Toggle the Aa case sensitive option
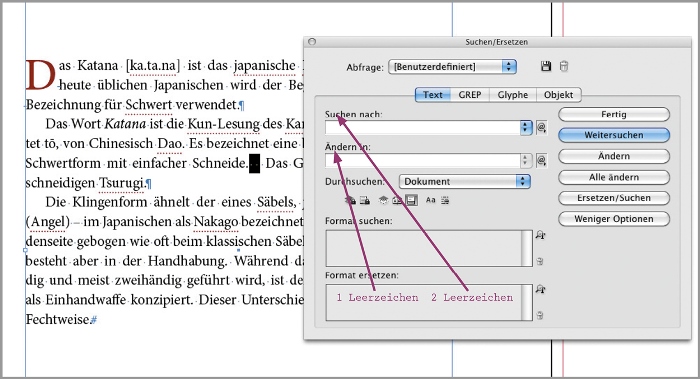Viewport: 700px width, 379px height. [x=430, y=200]
